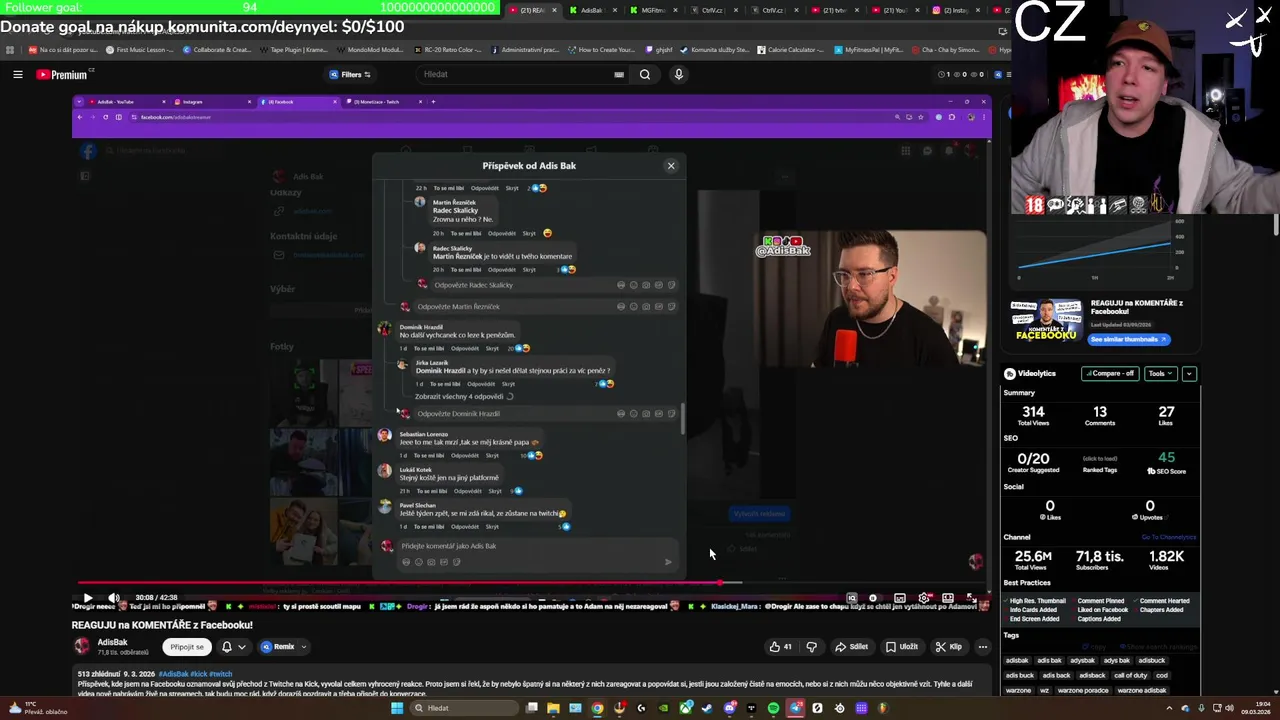
Task: Open 'First Music Lesson' bookmark
Action: (x=140, y=49)
